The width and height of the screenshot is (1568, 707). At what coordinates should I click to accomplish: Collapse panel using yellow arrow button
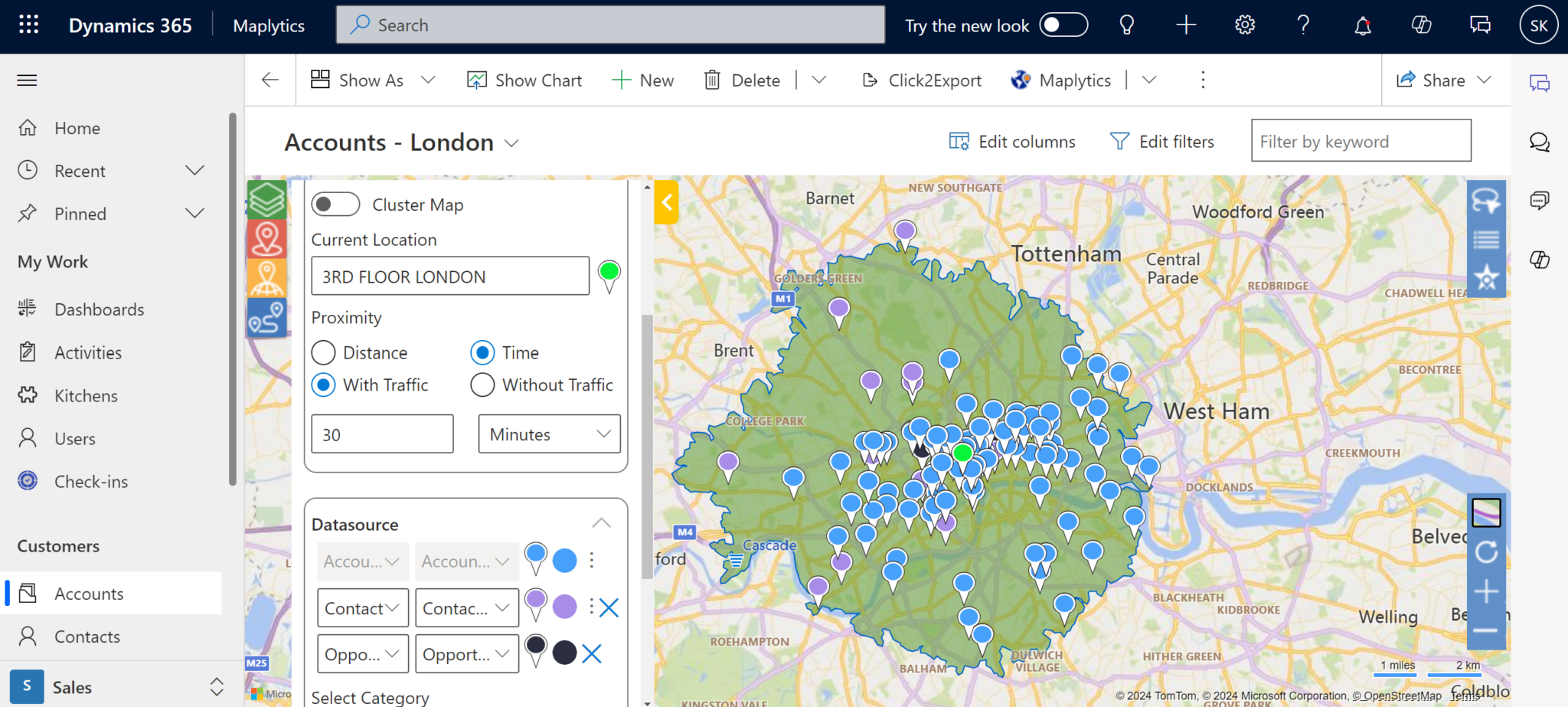pos(666,202)
